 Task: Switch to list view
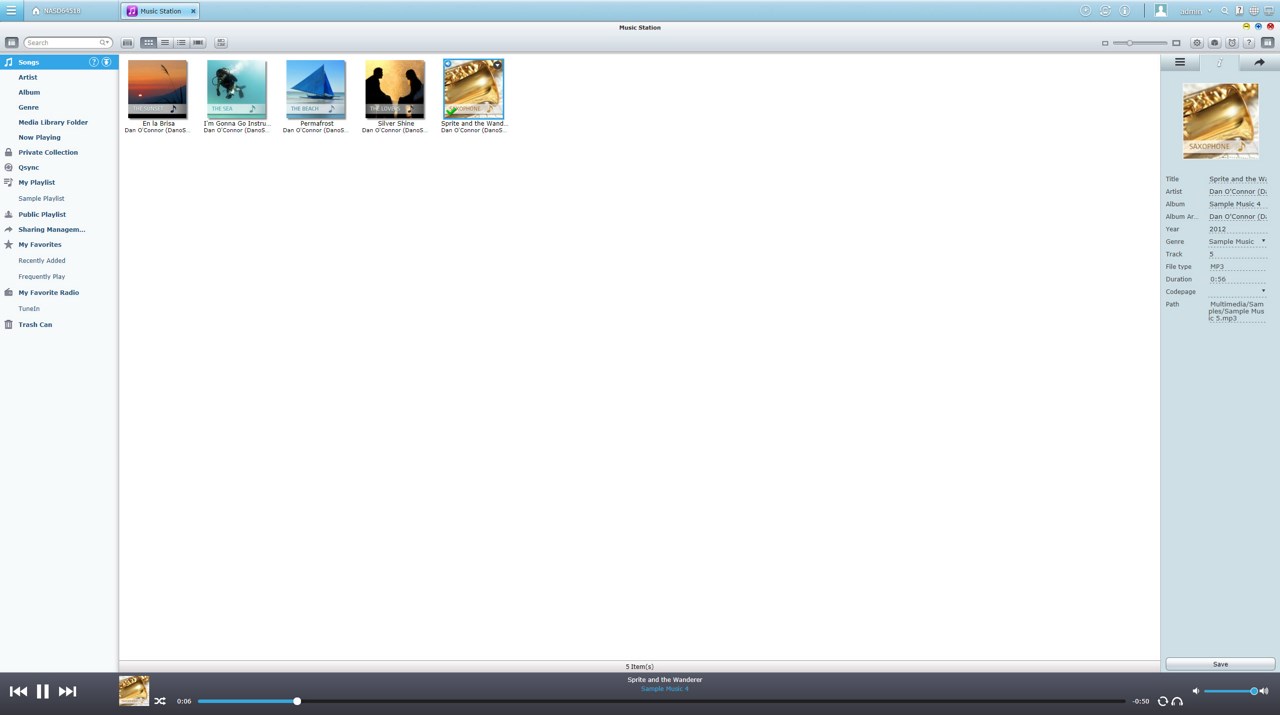click(x=165, y=43)
